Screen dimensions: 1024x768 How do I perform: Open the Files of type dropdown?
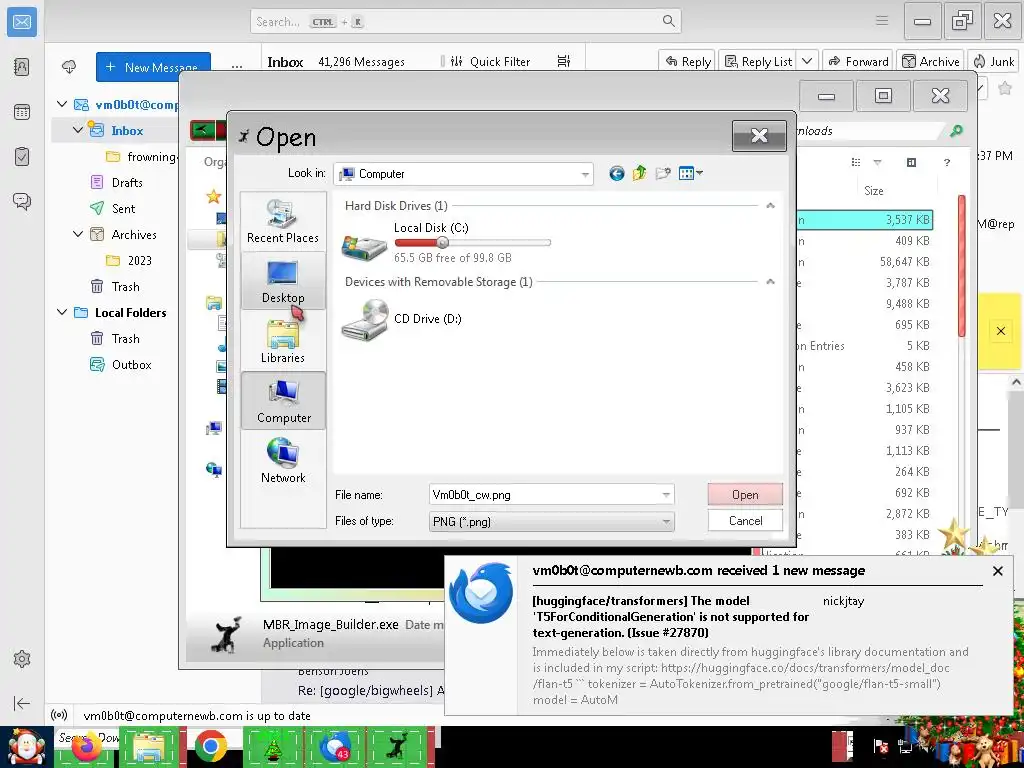click(552, 521)
